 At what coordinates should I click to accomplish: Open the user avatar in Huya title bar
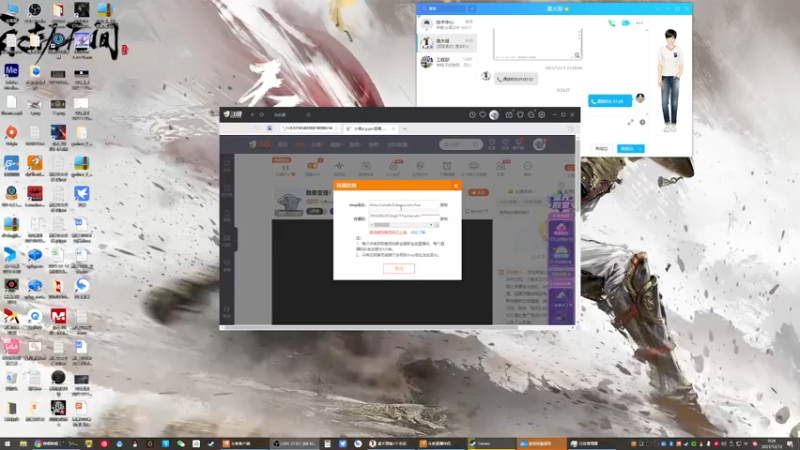pyautogui.click(x=494, y=115)
